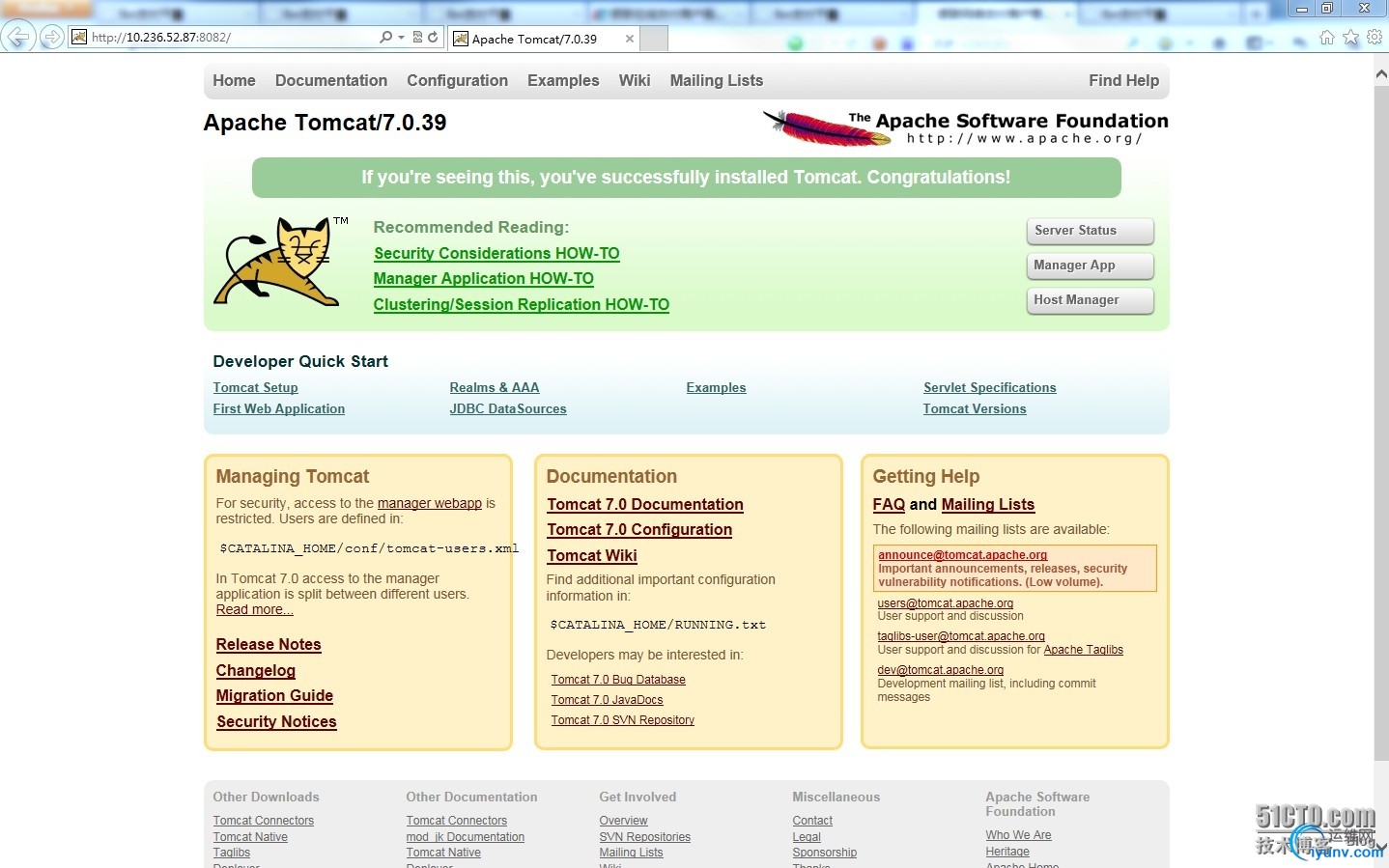Image resolution: width=1389 pixels, height=868 pixels.
Task: Follow the manager webapp link
Action: point(430,503)
